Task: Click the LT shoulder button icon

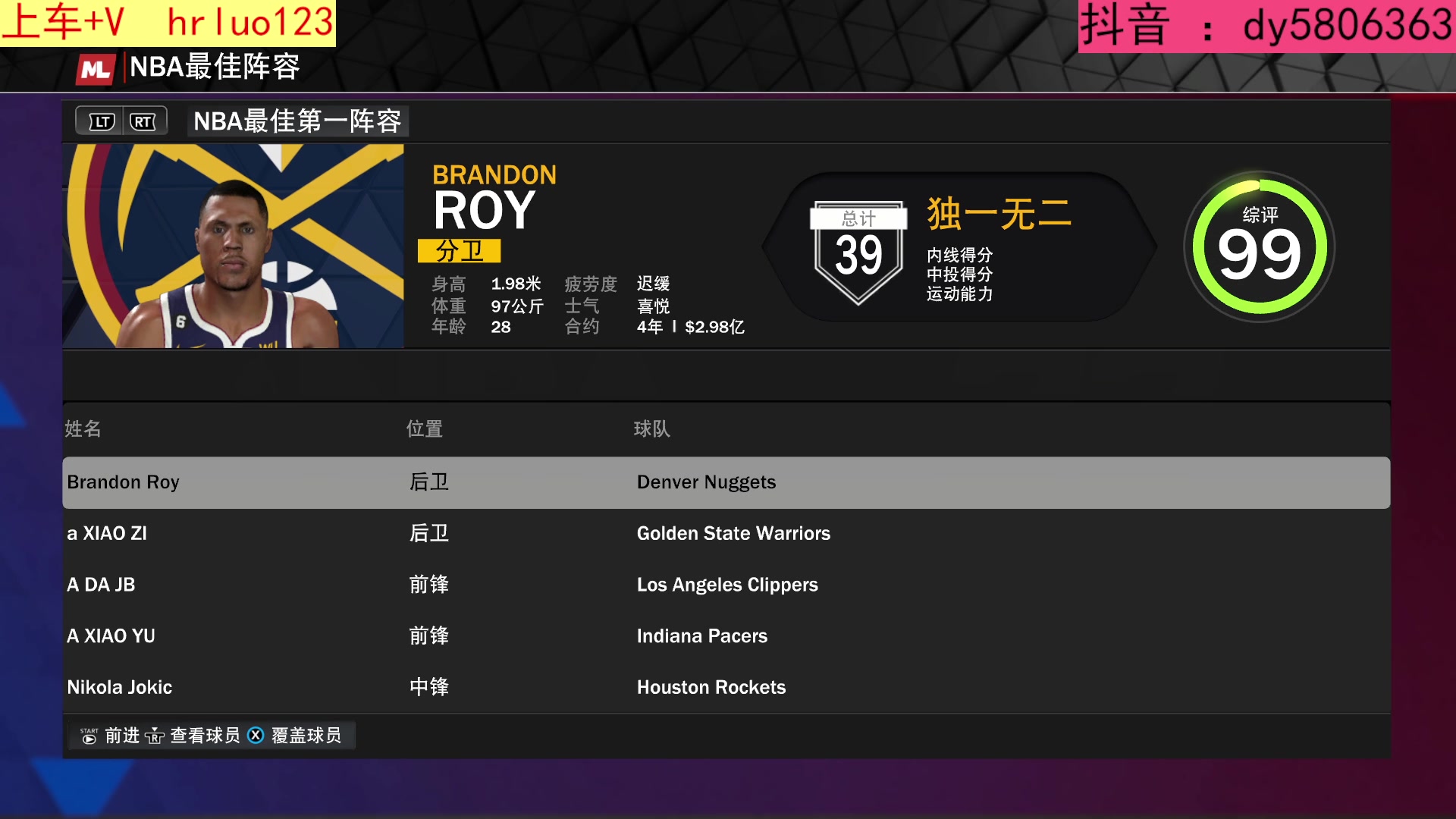Action: 102,121
